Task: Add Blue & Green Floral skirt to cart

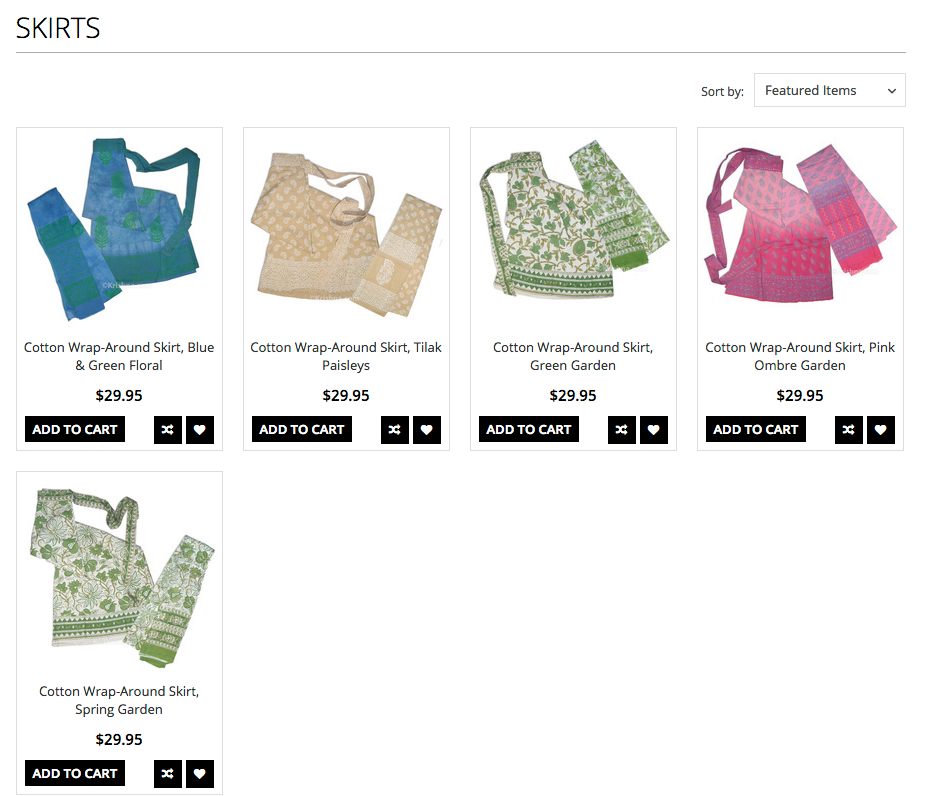Action: coord(75,429)
